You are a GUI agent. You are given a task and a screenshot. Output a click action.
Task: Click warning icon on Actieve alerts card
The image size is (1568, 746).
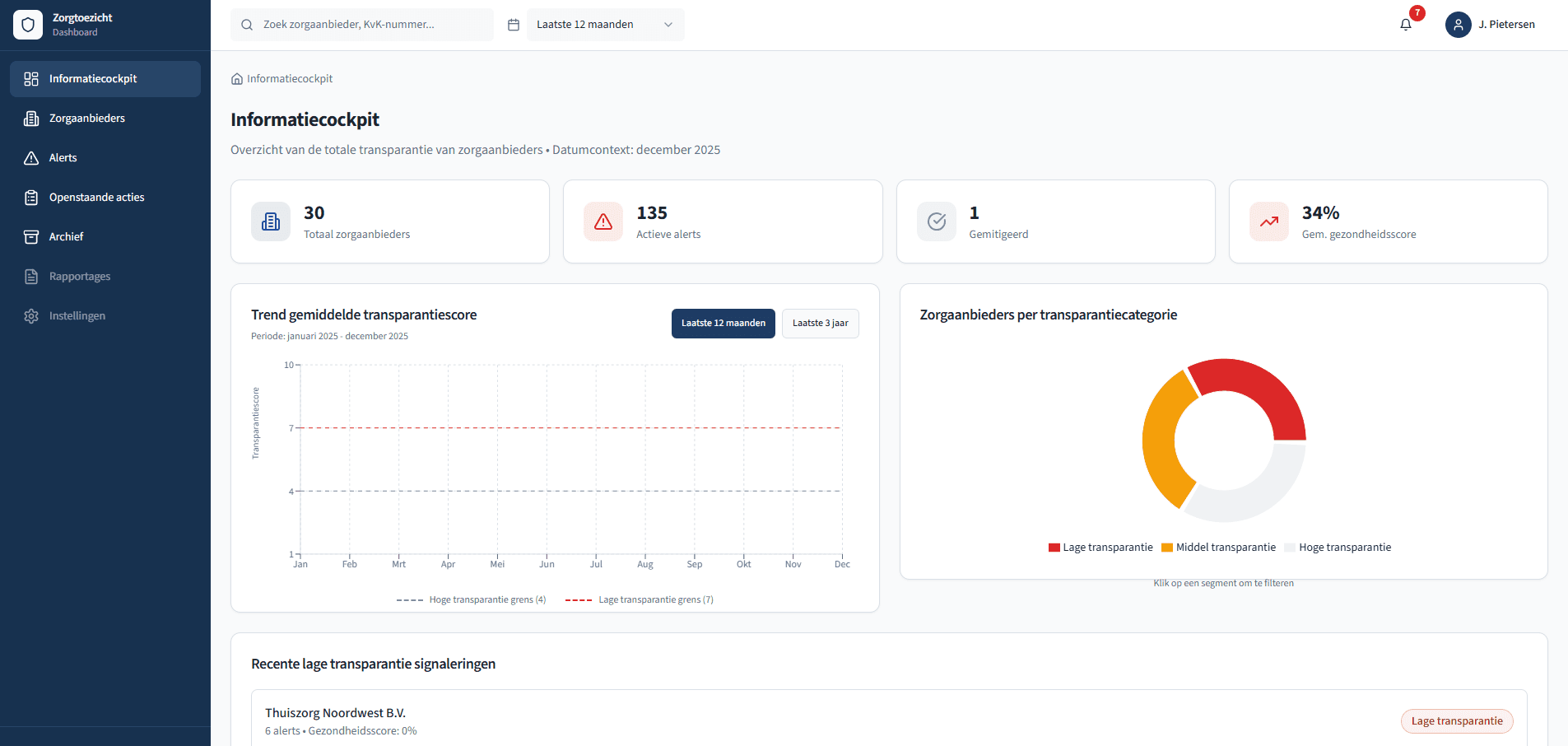click(603, 221)
